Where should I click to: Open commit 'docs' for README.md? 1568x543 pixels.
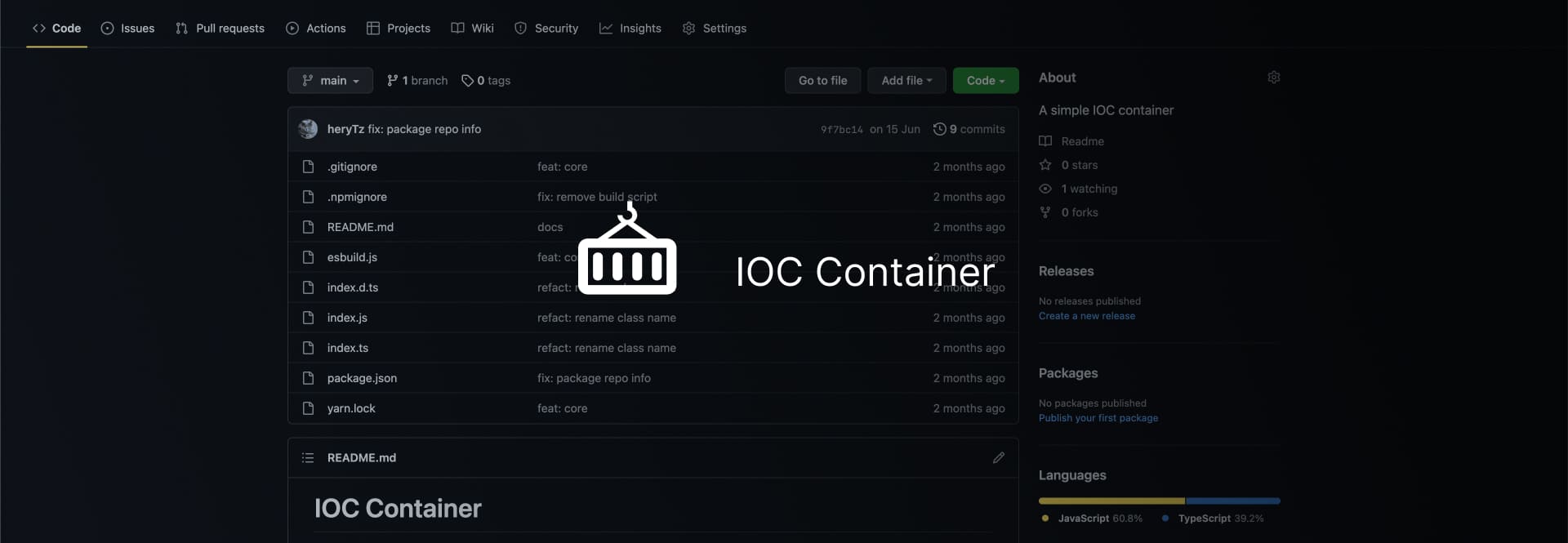(550, 227)
